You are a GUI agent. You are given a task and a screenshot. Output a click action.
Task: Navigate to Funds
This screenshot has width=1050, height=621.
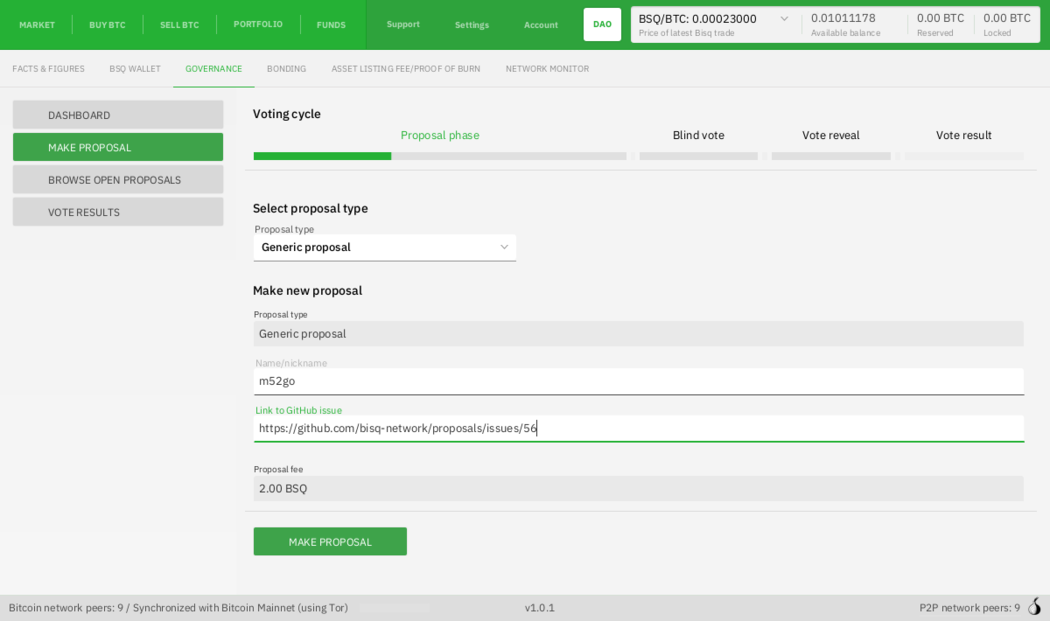tap(331, 25)
